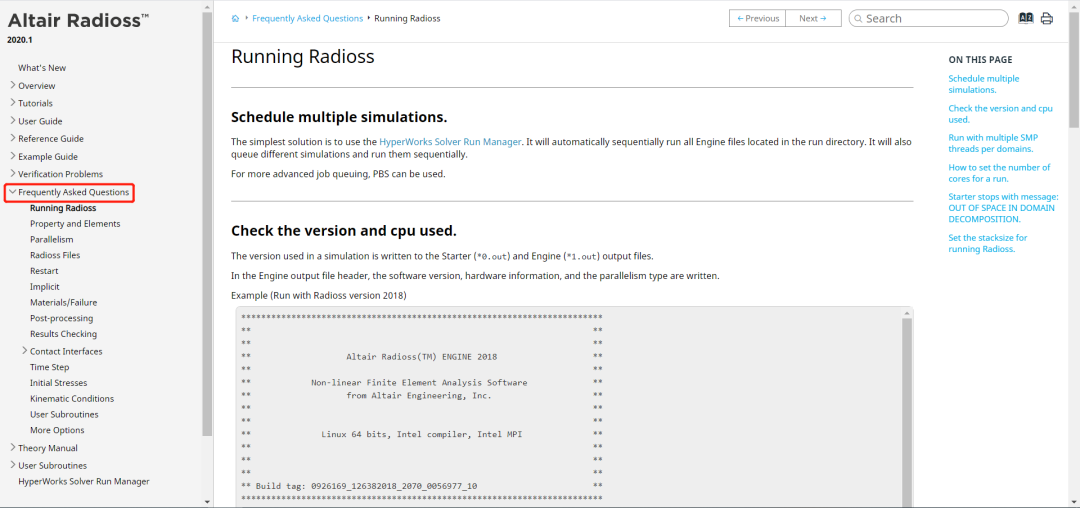
Task: Expand the Reference Guide chevron
Action: (12, 138)
